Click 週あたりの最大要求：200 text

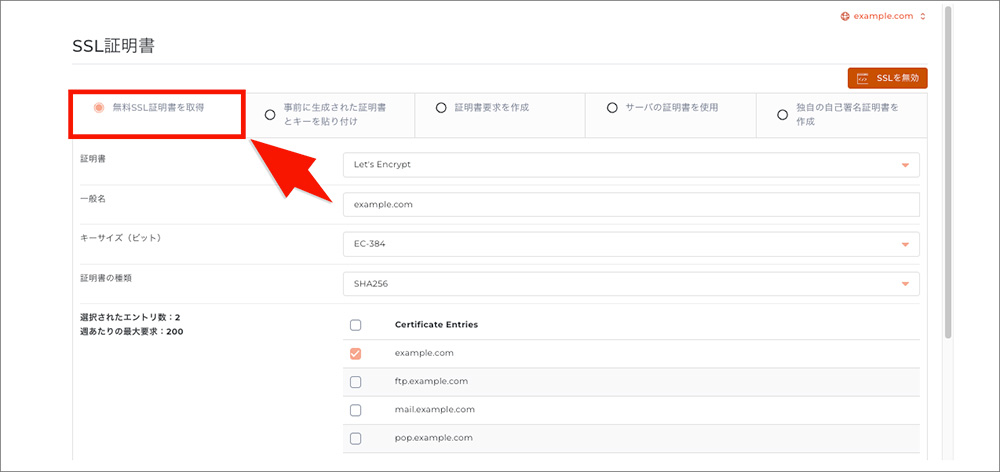click(x=132, y=332)
